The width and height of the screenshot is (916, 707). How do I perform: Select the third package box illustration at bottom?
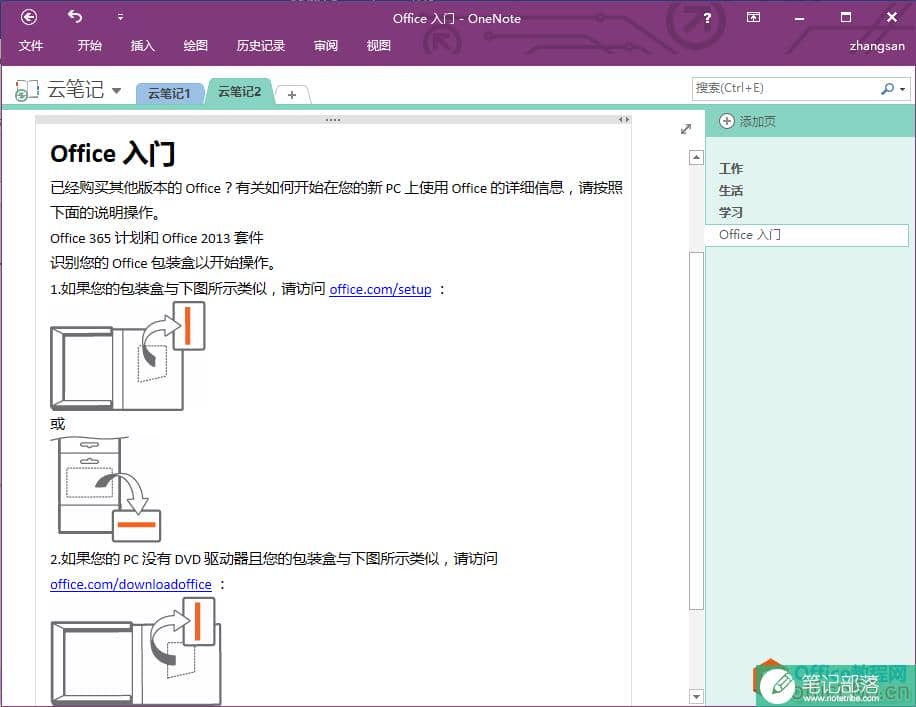click(136, 651)
